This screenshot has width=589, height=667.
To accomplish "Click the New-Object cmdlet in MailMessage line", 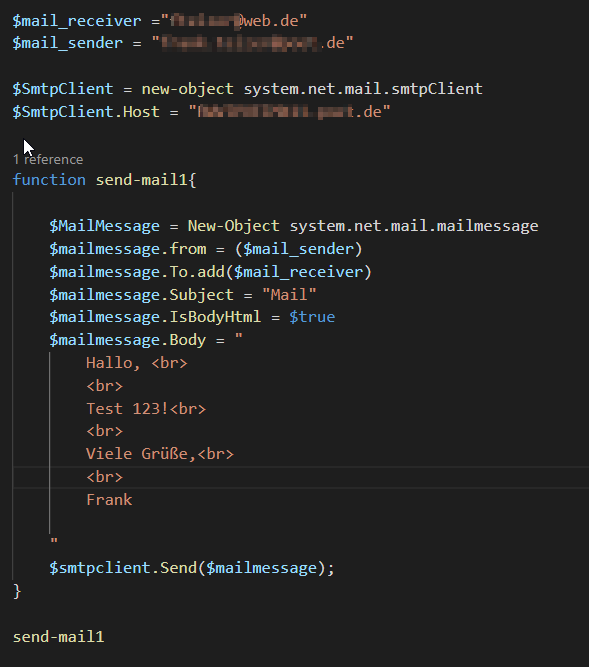I will pos(233,226).
